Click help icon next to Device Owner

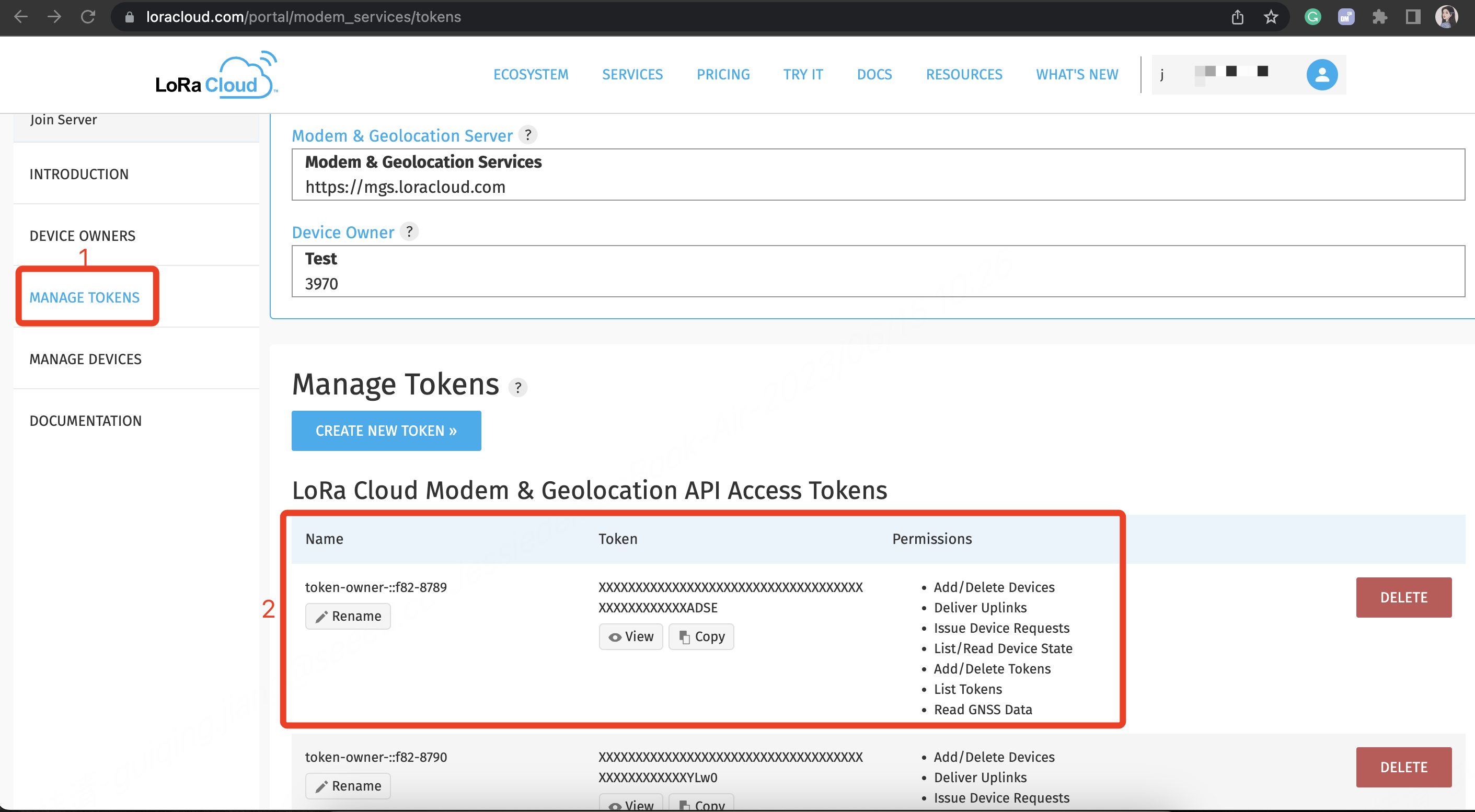(x=409, y=232)
